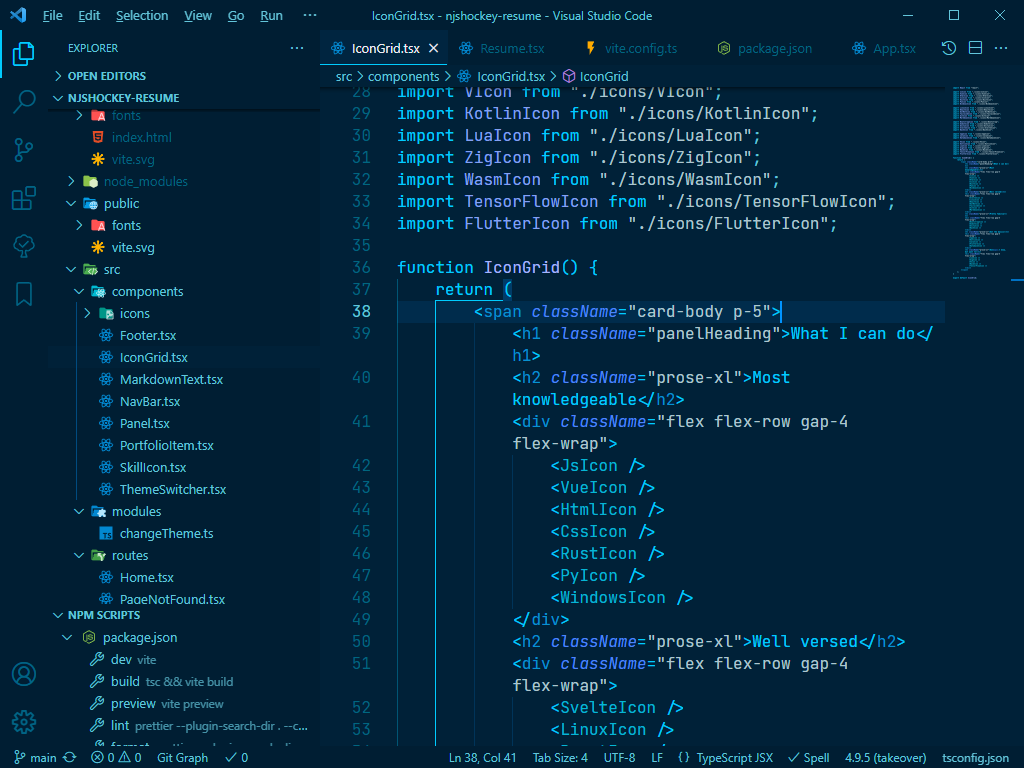Expand the OPEN EDITORS section
The image size is (1024, 768).
coord(106,76)
